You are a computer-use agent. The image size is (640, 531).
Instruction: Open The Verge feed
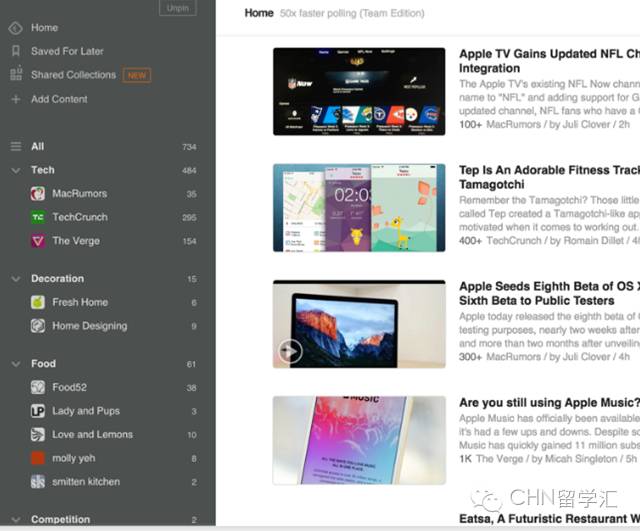point(76,241)
